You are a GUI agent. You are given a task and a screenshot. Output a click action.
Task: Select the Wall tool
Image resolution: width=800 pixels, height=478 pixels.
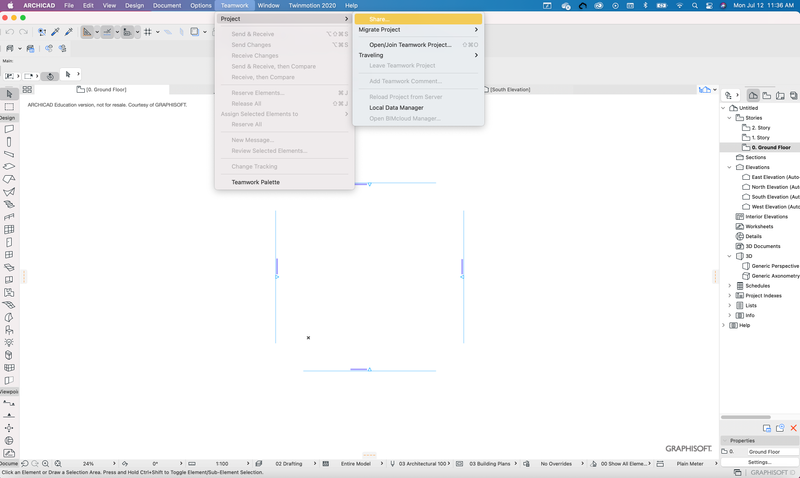tap(9, 129)
